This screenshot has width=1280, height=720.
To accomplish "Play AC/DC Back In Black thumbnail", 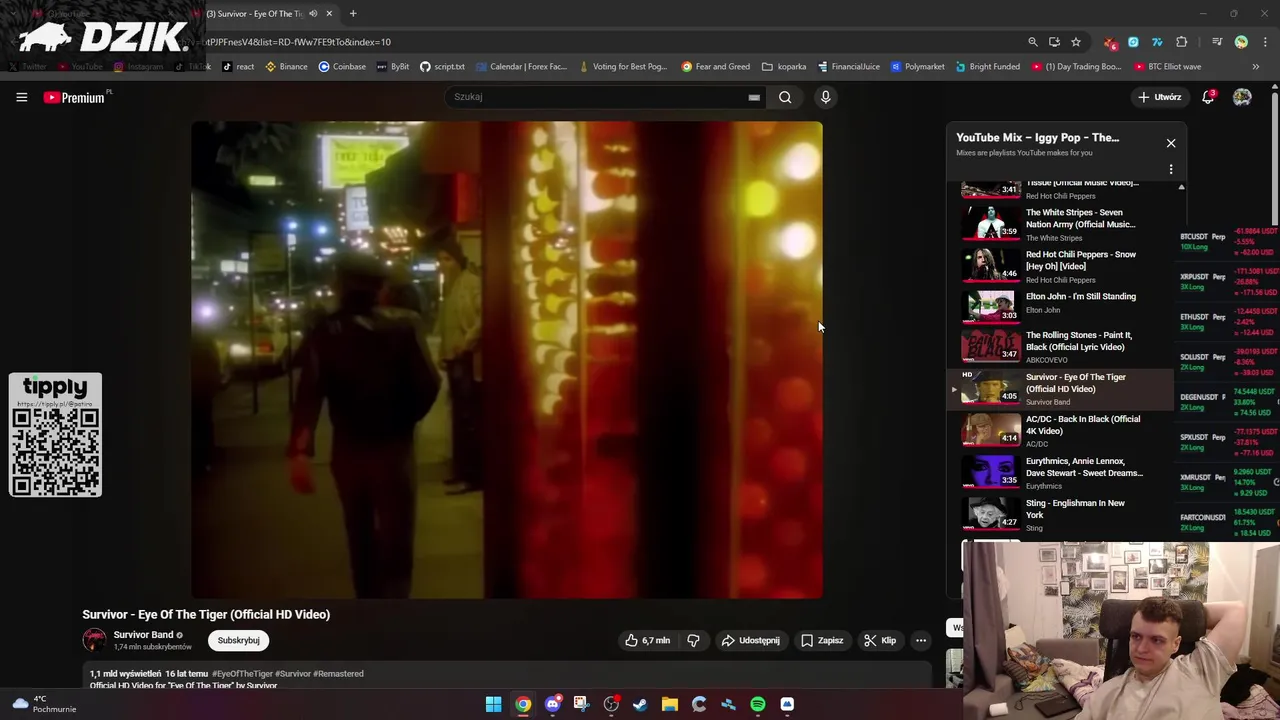I will (x=990, y=430).
